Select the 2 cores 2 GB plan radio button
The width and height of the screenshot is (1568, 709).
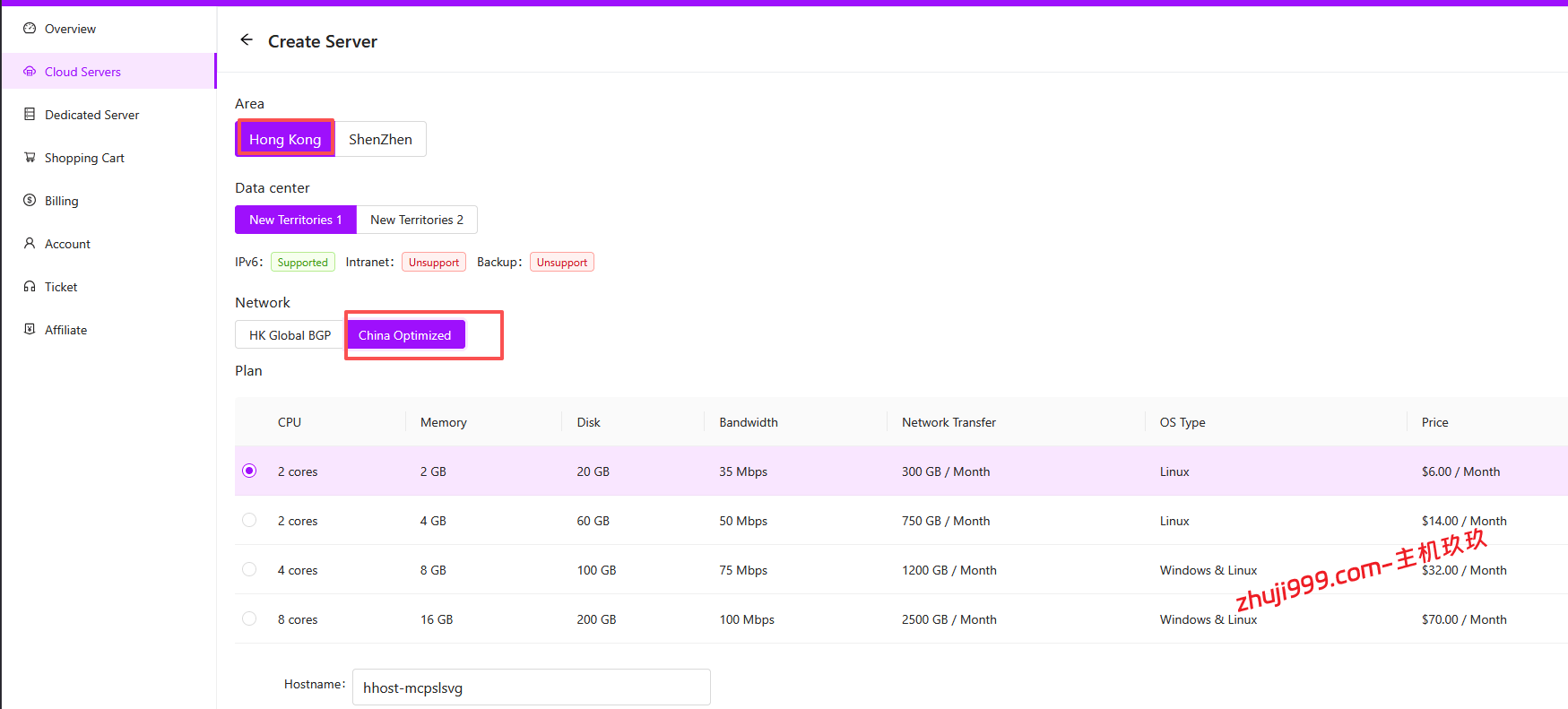coord(249,471)
